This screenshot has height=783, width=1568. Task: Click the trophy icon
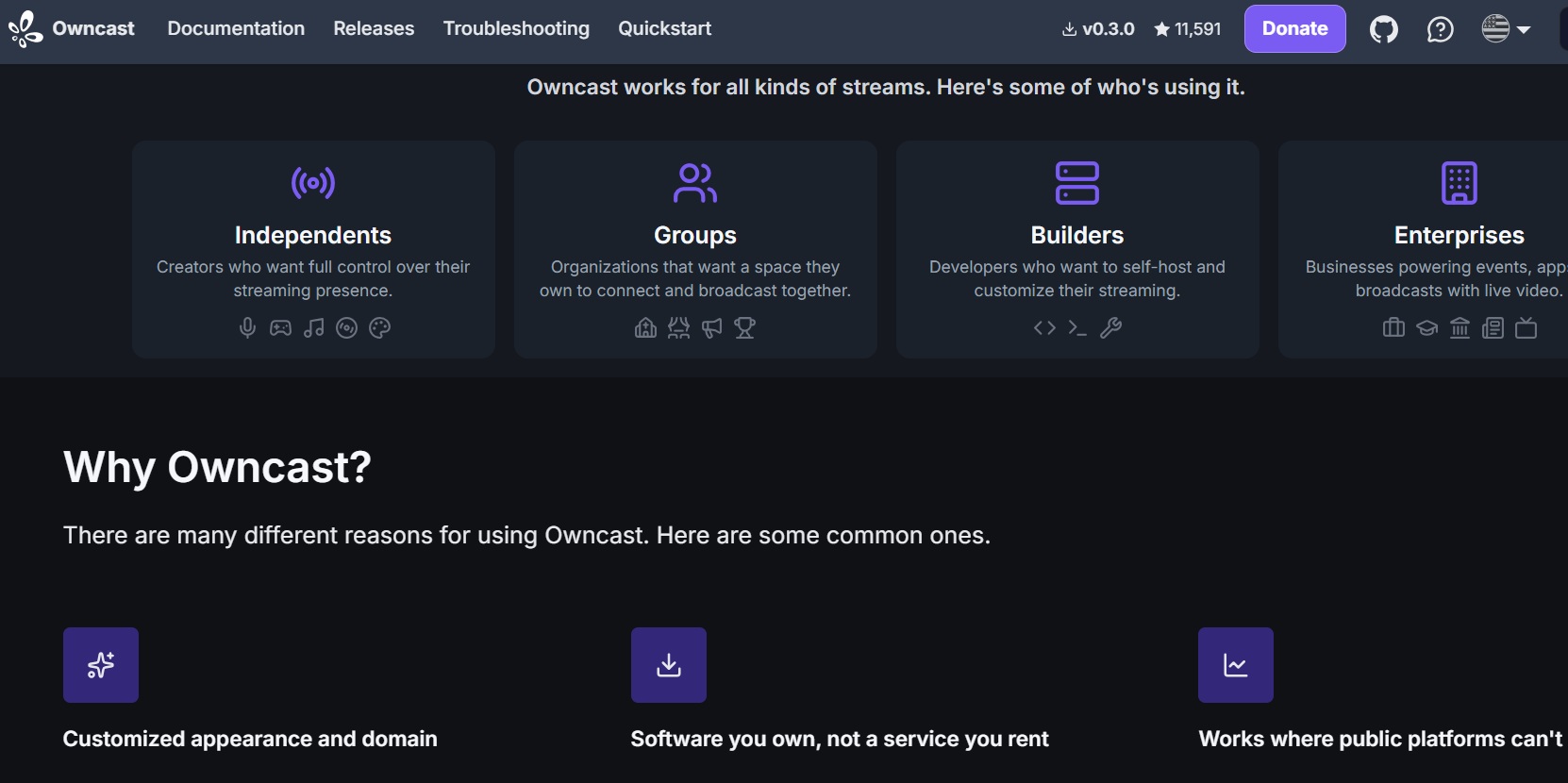(744, 327)
